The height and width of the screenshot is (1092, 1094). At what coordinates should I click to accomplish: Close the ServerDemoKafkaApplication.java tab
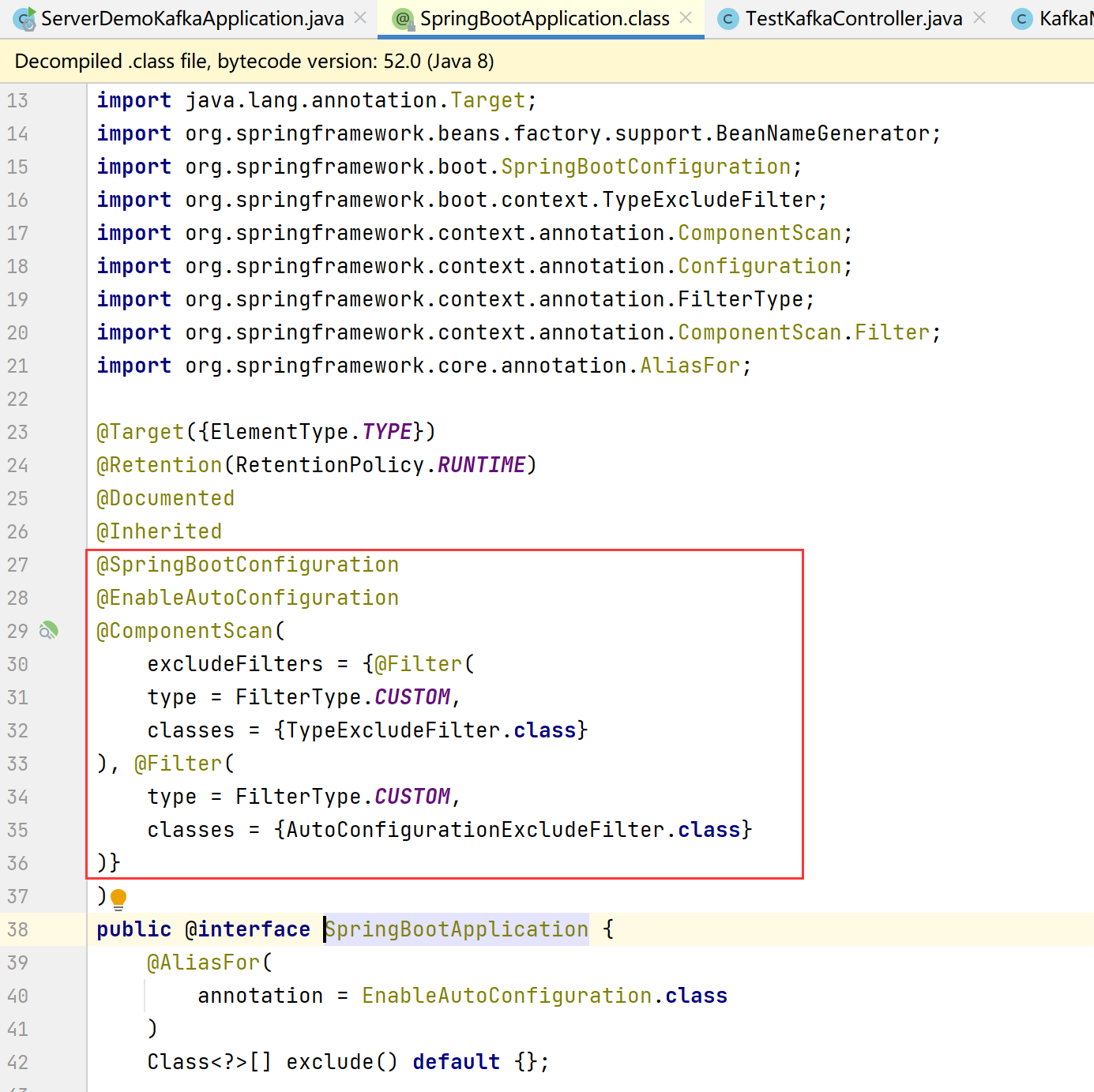(360, 17)
